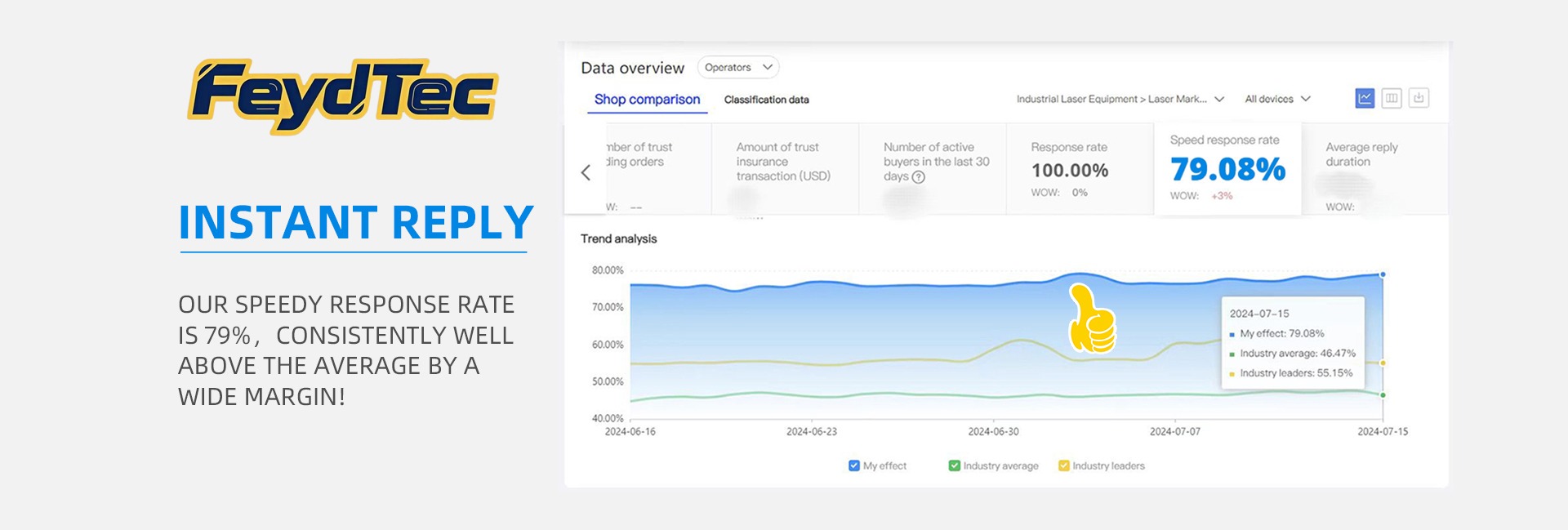Click the left arrow to go to previous metrics
This screenshot has height=530, width=1568.
pos(586,172)
